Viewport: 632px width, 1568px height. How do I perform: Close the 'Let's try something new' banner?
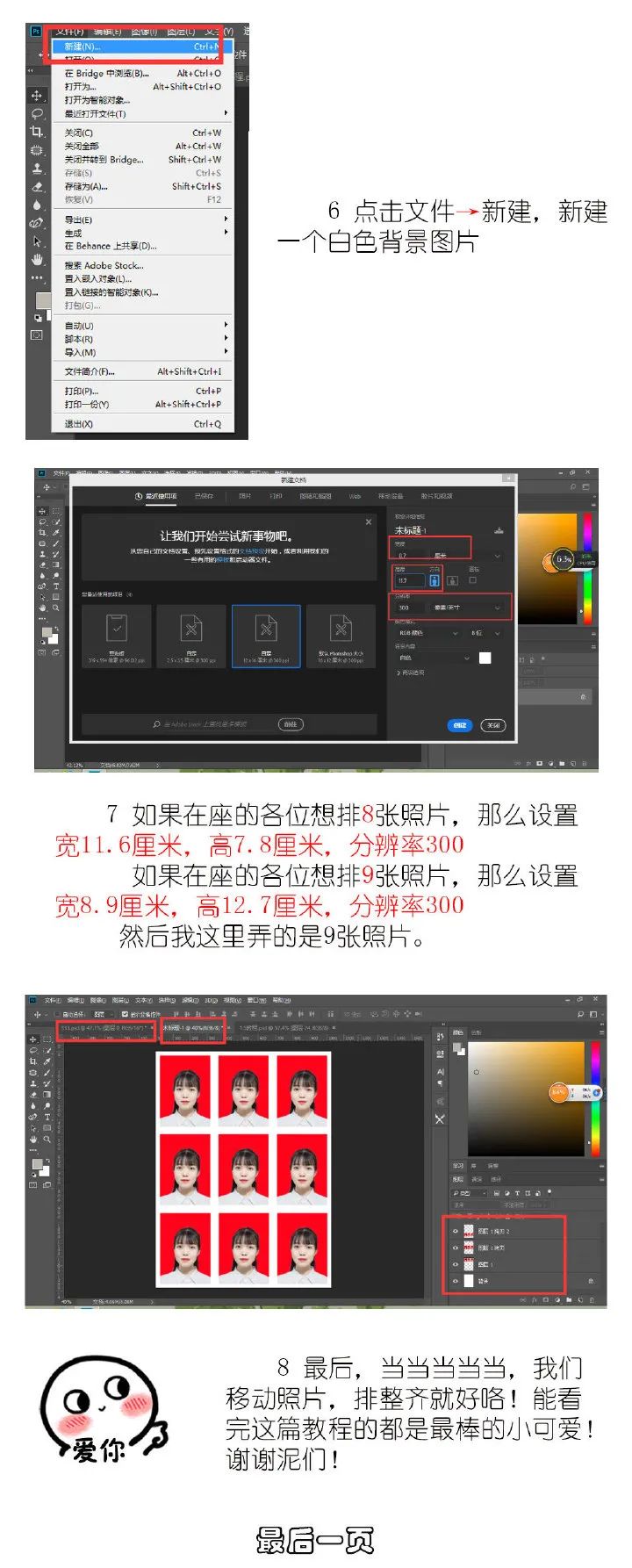[368, 522]
